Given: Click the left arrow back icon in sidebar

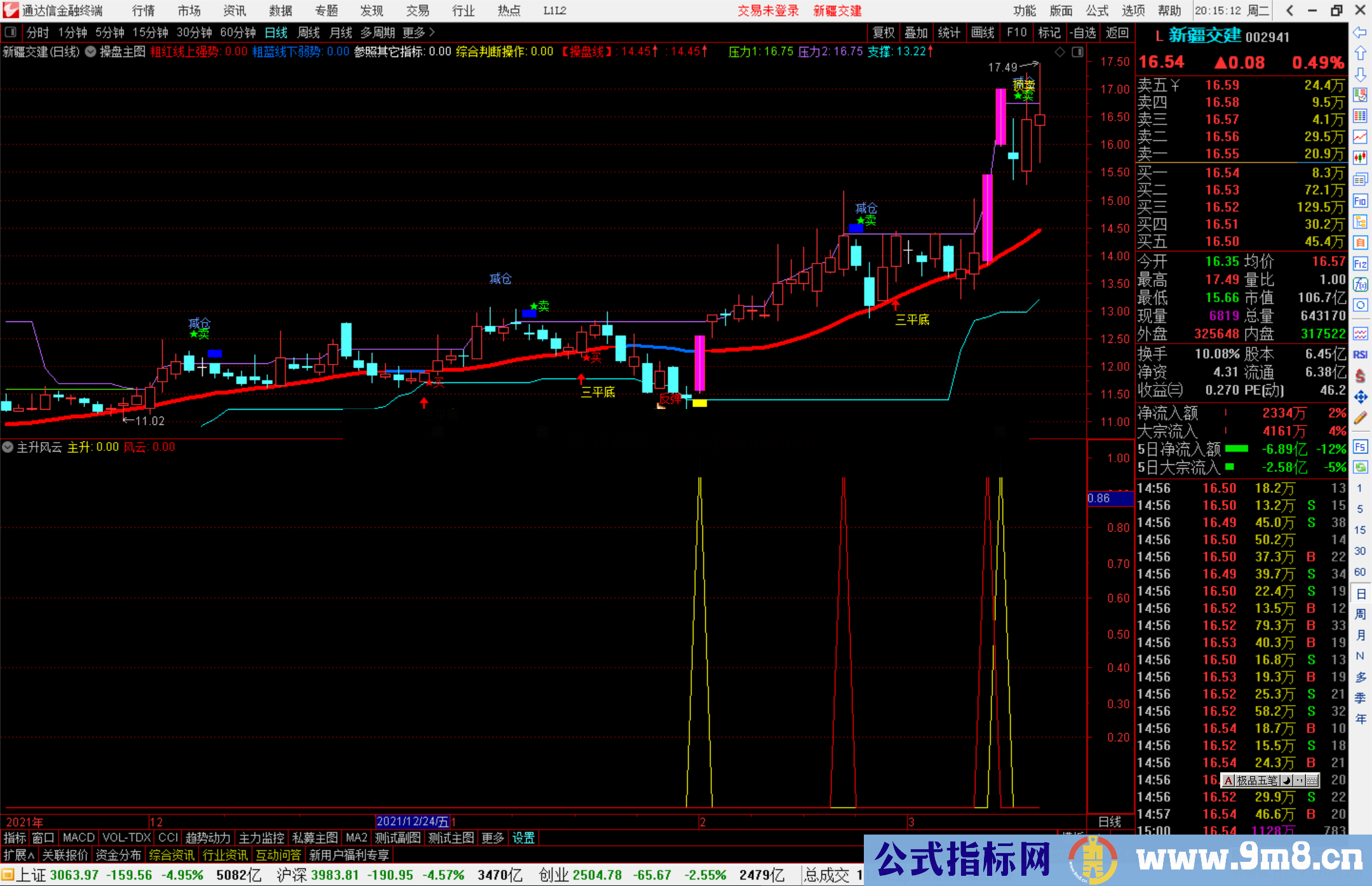Looking at the screenshot, I should pos(1360,32).
